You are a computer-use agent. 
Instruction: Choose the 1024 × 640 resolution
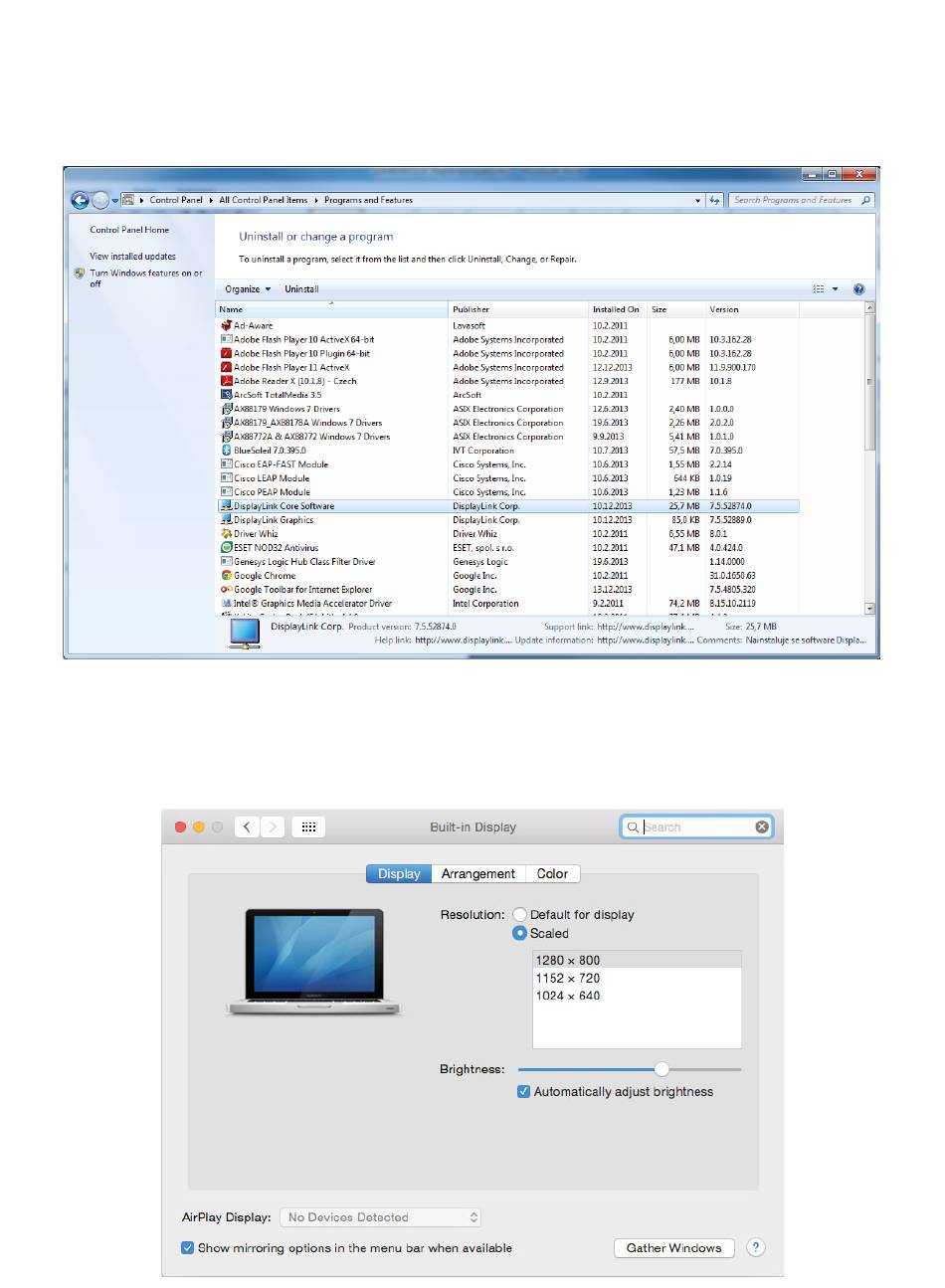tap(637, 996)
